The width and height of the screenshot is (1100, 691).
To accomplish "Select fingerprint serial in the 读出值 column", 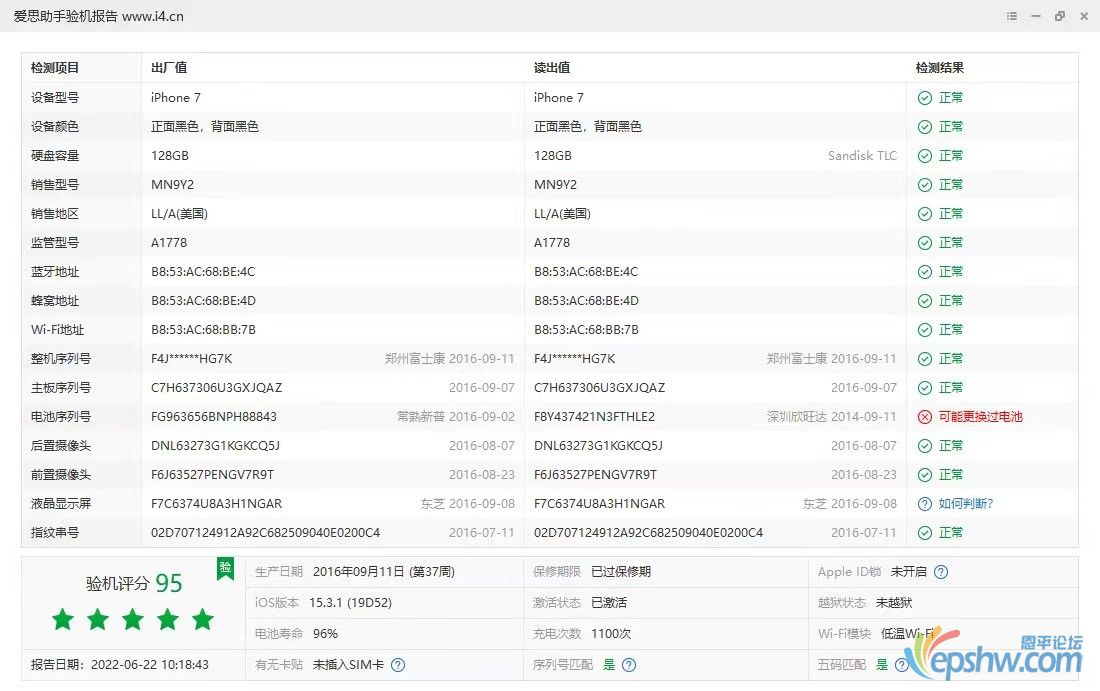I will (x=648, y=533).
